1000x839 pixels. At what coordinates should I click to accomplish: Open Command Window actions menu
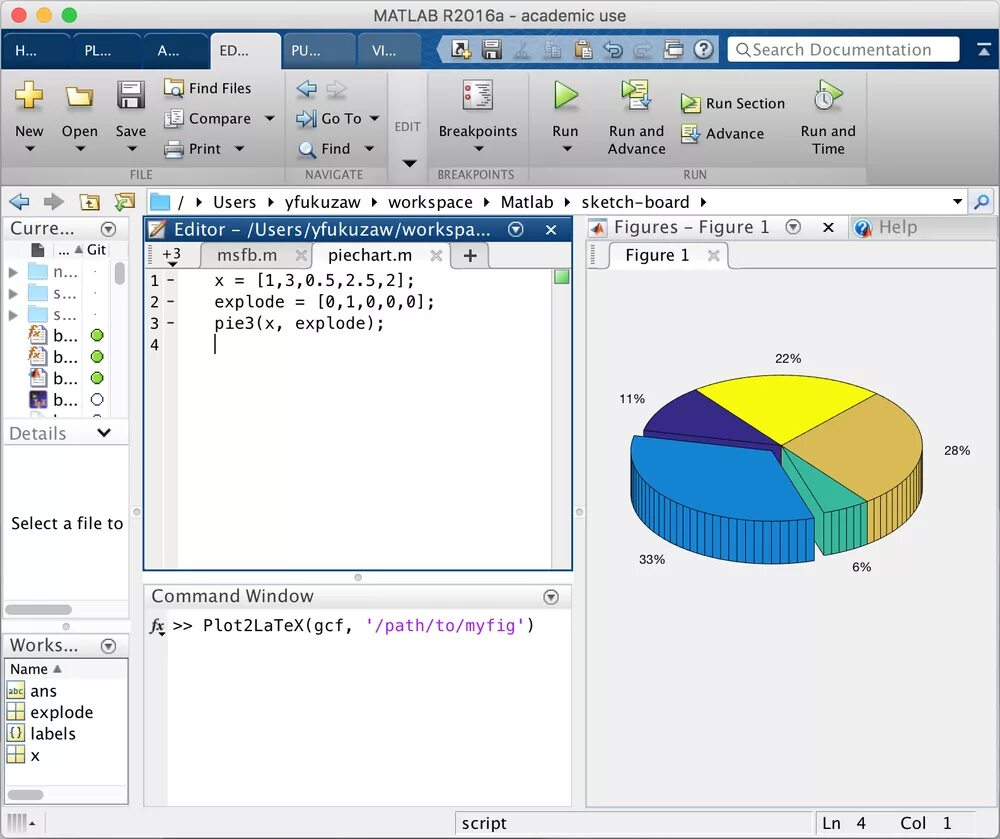coord(551,597)
